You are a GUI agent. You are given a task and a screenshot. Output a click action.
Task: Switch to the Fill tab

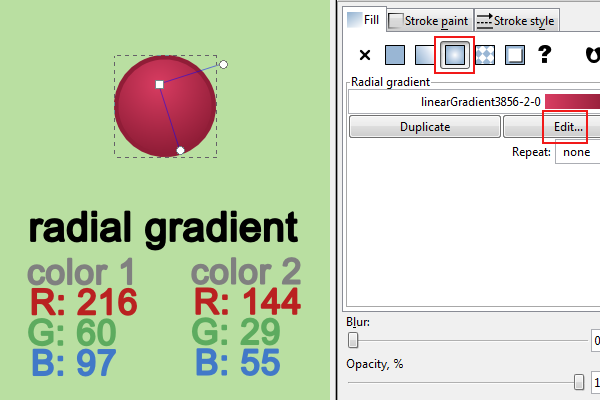tap(364, 20)
